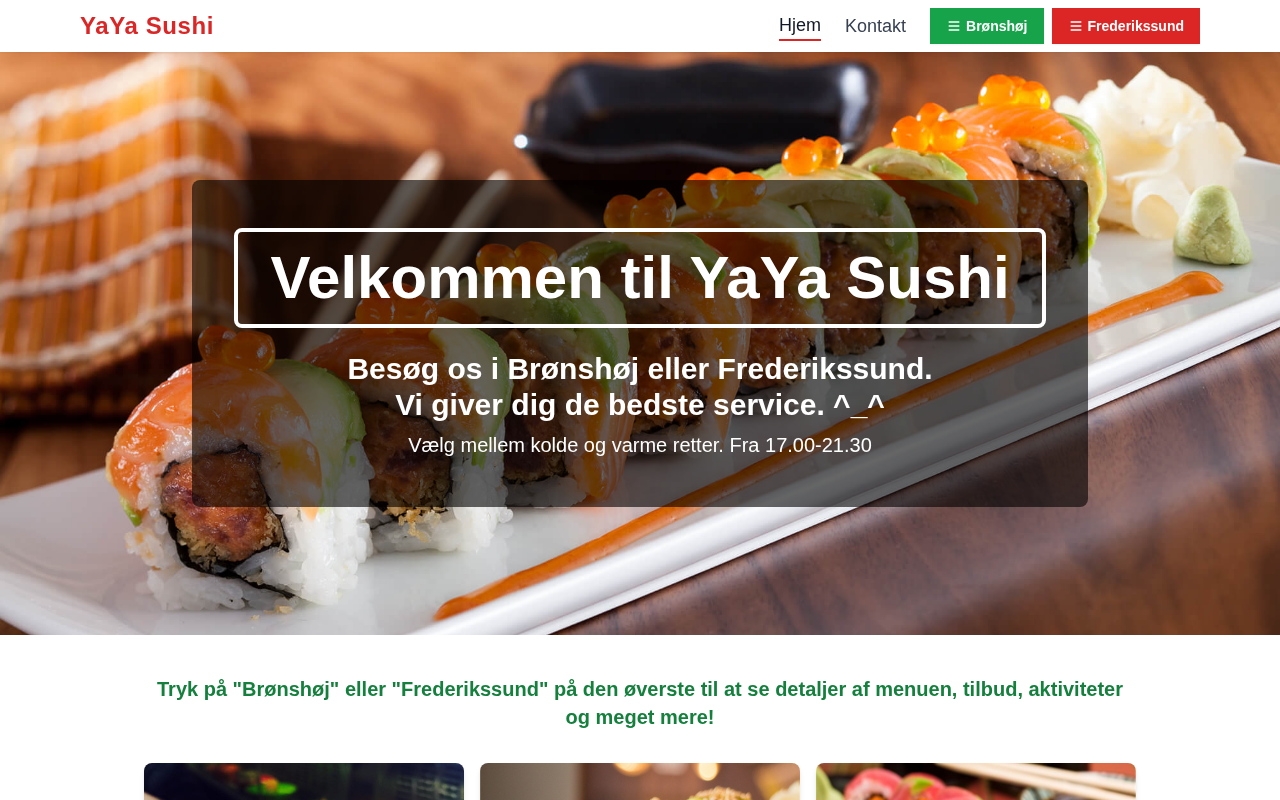Viewport: 1280px width, 800px height.
Task: Open the red Frederikssund menu button
Action: coord(1126,26)
